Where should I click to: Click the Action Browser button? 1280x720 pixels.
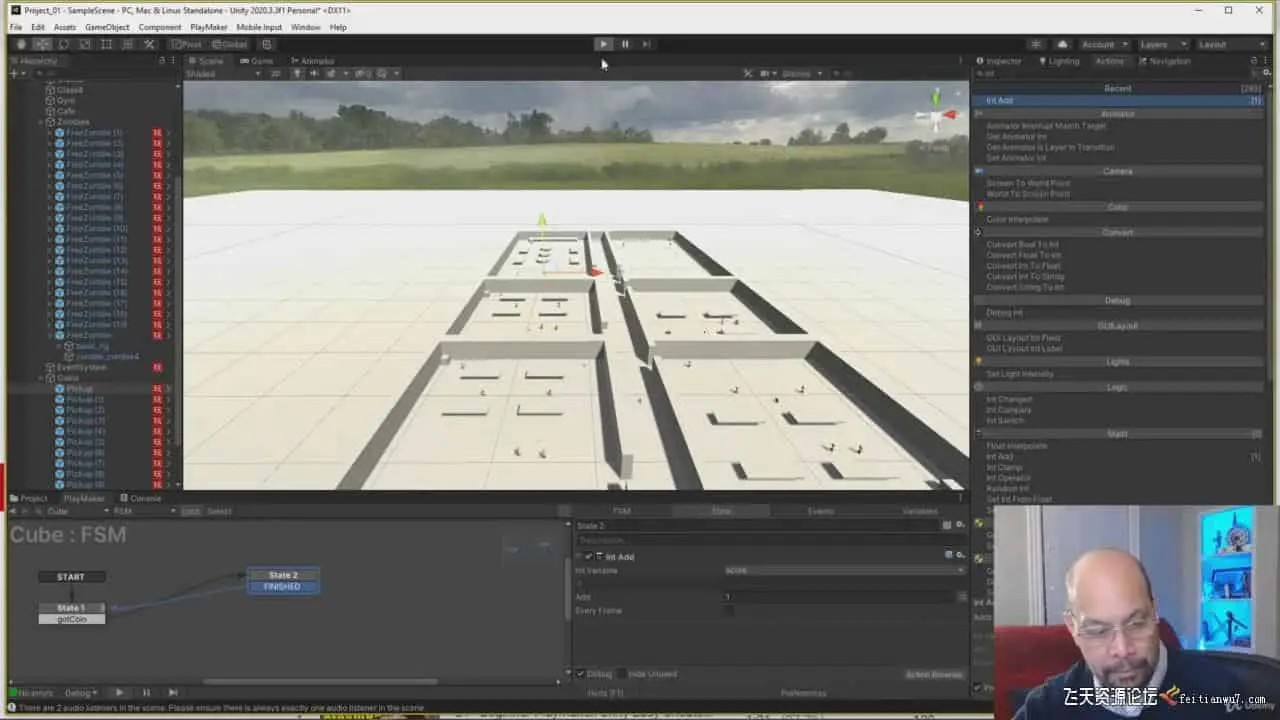(x=934, y=674)
